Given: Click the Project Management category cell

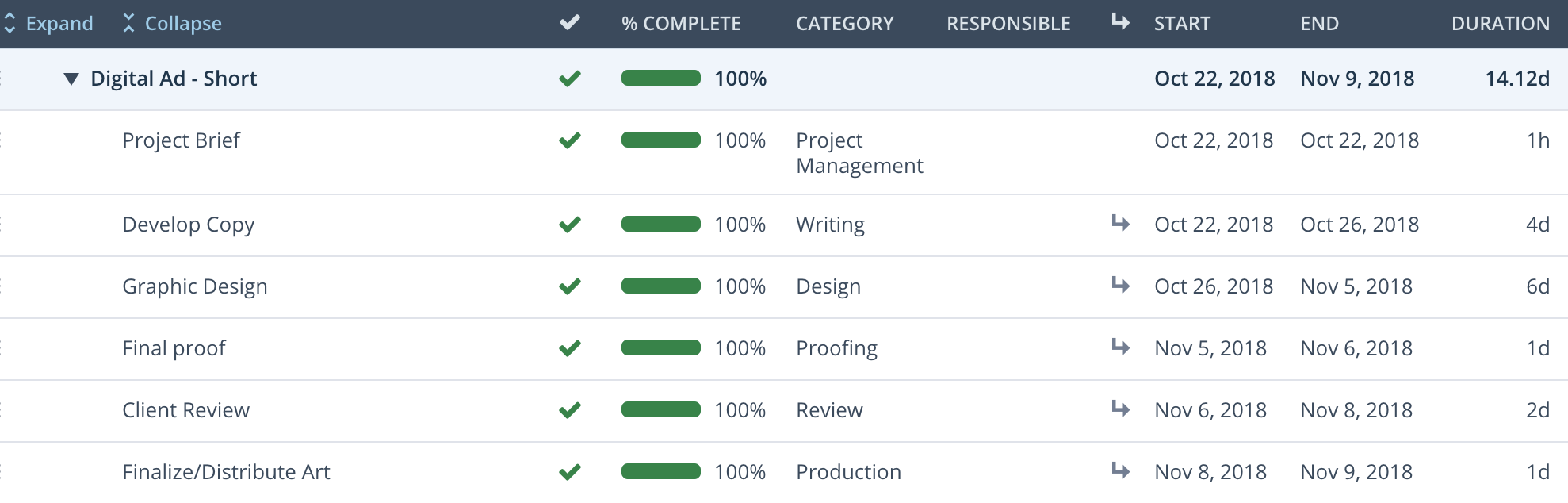Looking at the screenshot, I should tap(859, 153).
